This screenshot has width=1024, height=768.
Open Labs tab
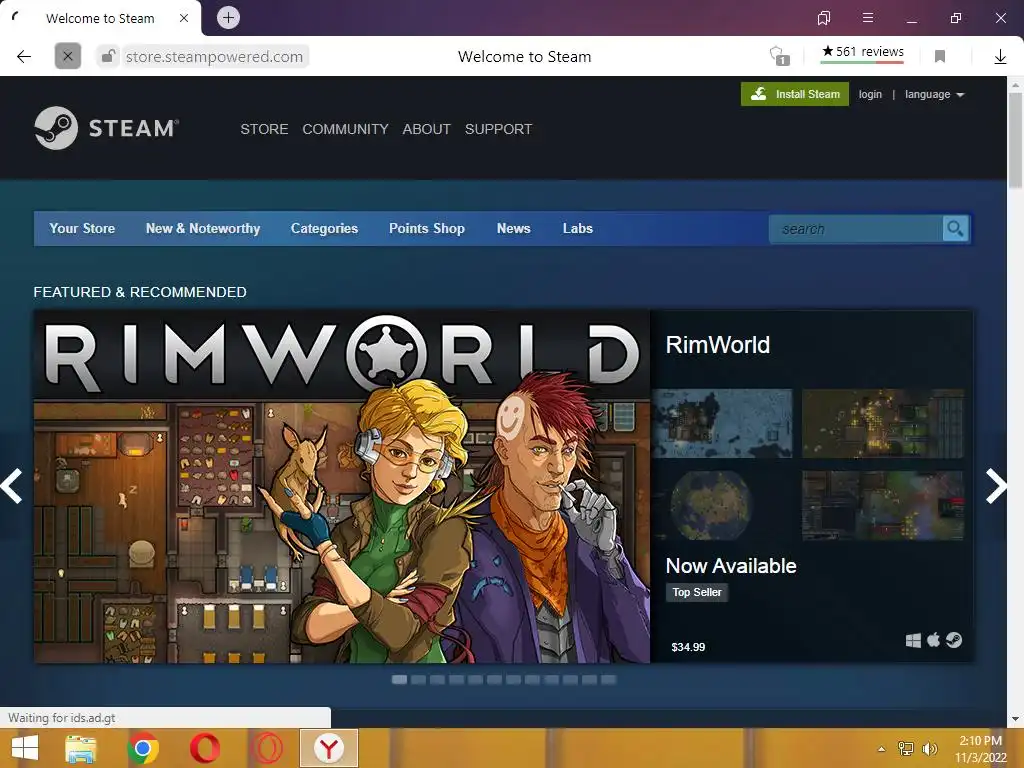[577, 228]
